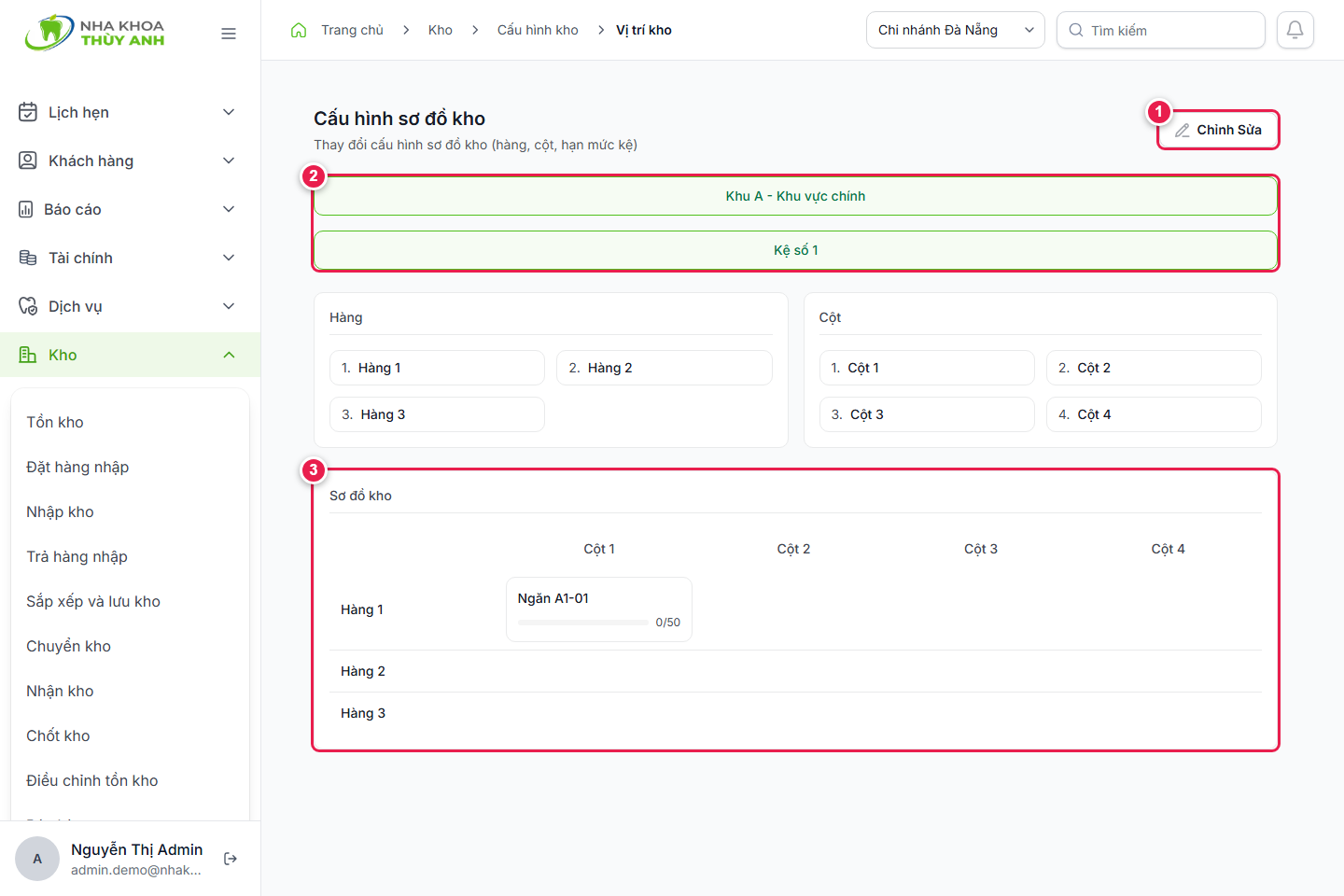This screenshot has width=1344, height=896.
Task: Click the Kho breadcrumb link
Action: 441,30
